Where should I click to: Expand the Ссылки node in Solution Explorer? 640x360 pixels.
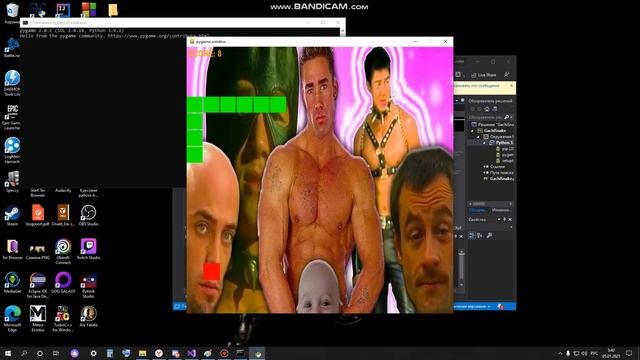(484, 167)
